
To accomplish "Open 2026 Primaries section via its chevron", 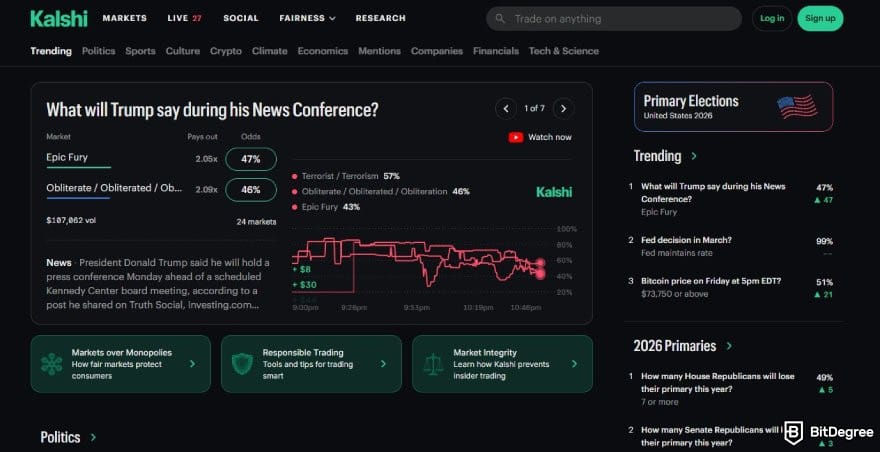I will [x=728, y=346].
